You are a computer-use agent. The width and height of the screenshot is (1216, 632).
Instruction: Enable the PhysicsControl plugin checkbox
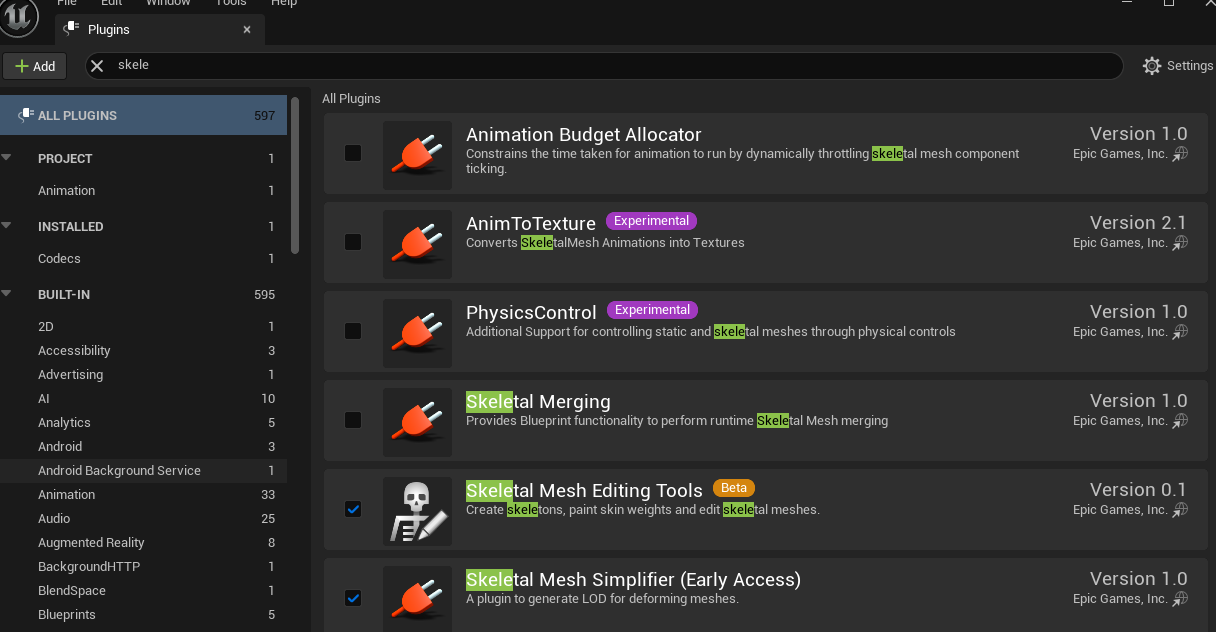click(x=353, y=331)
